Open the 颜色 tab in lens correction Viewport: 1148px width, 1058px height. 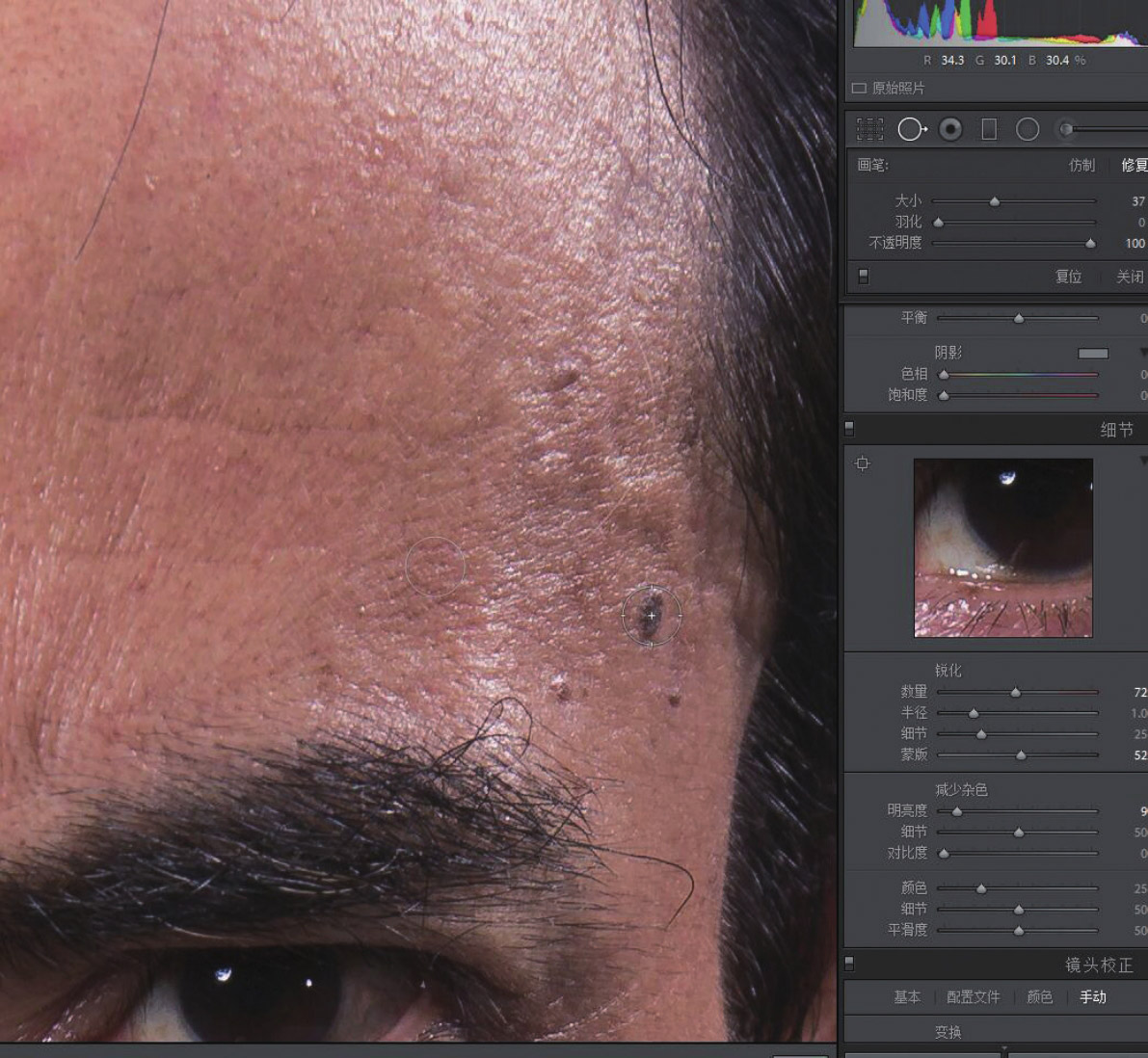pos(1039,997)
